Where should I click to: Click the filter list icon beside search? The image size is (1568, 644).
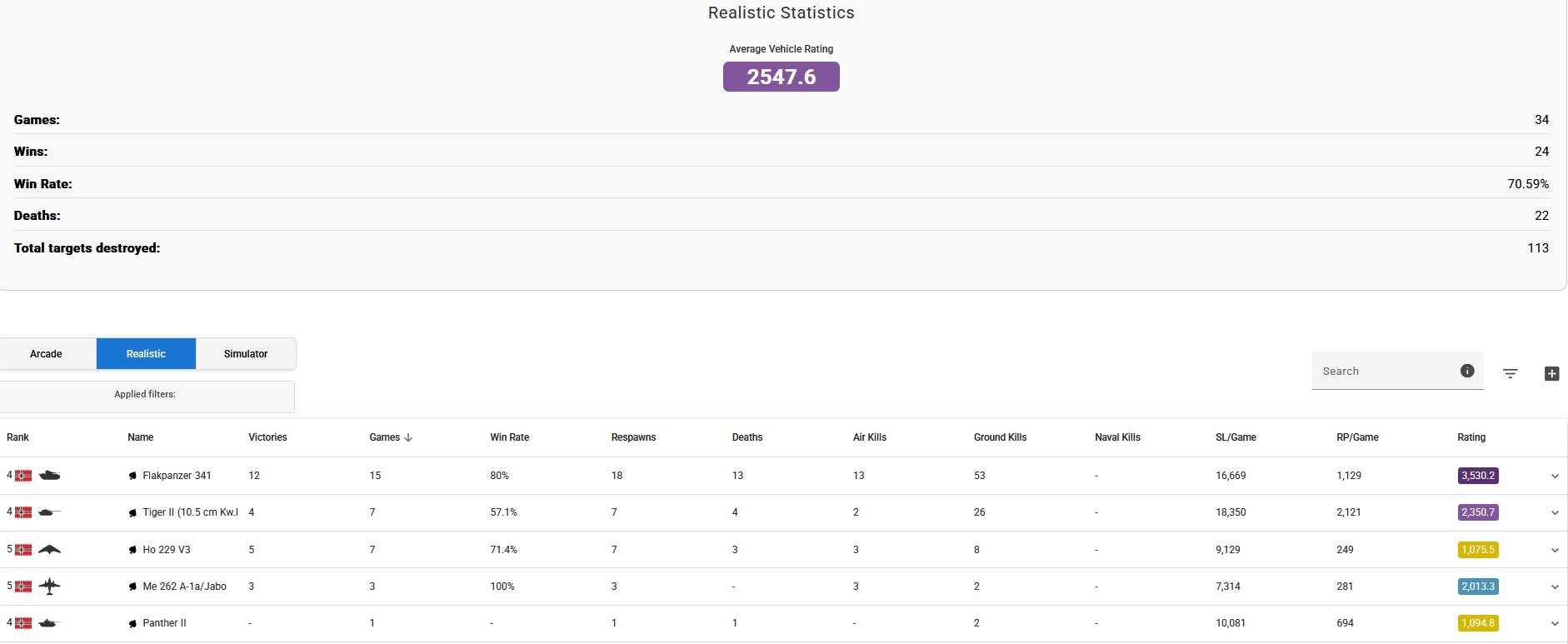point(1510,373)
